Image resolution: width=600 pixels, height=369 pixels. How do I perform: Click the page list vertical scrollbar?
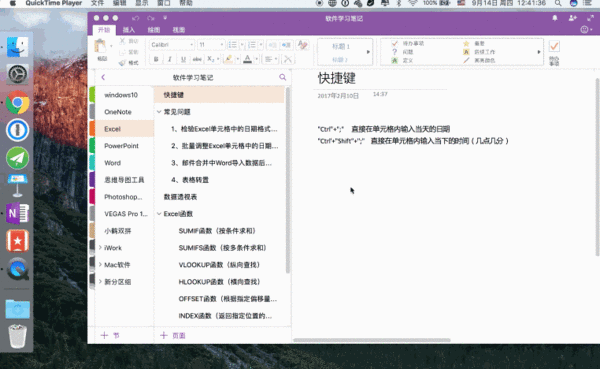(x=287, y=180)
